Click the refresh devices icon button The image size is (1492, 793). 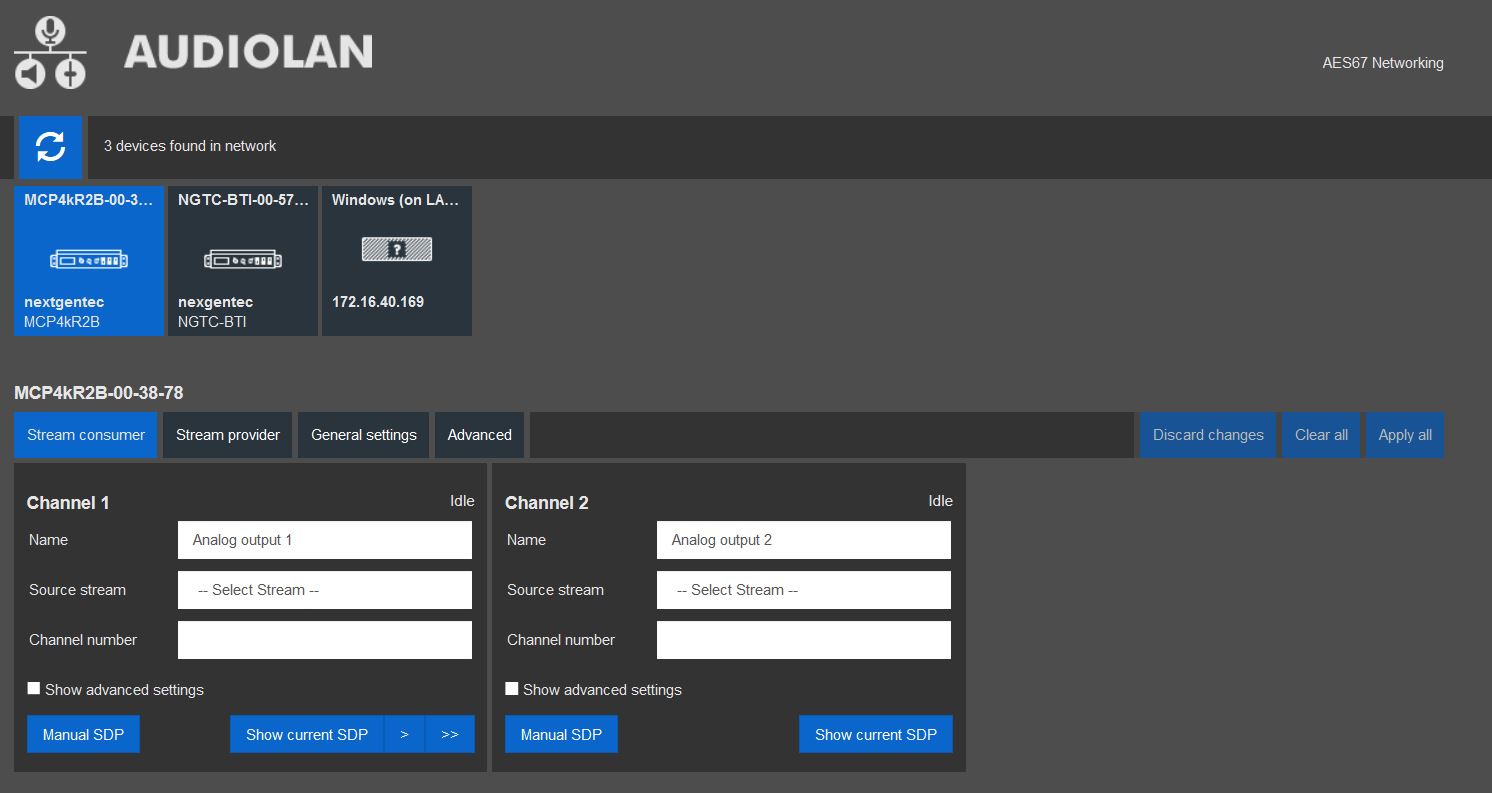click(x=51, y=147)
